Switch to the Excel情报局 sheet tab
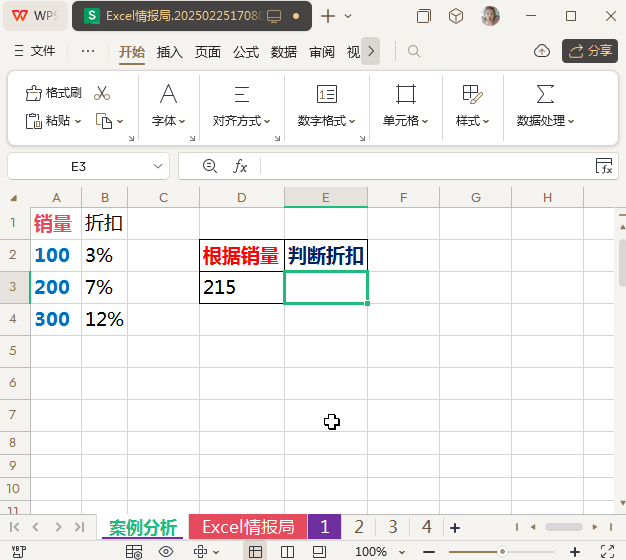Viewport: 626px width, 560px height. pos(247,527)
